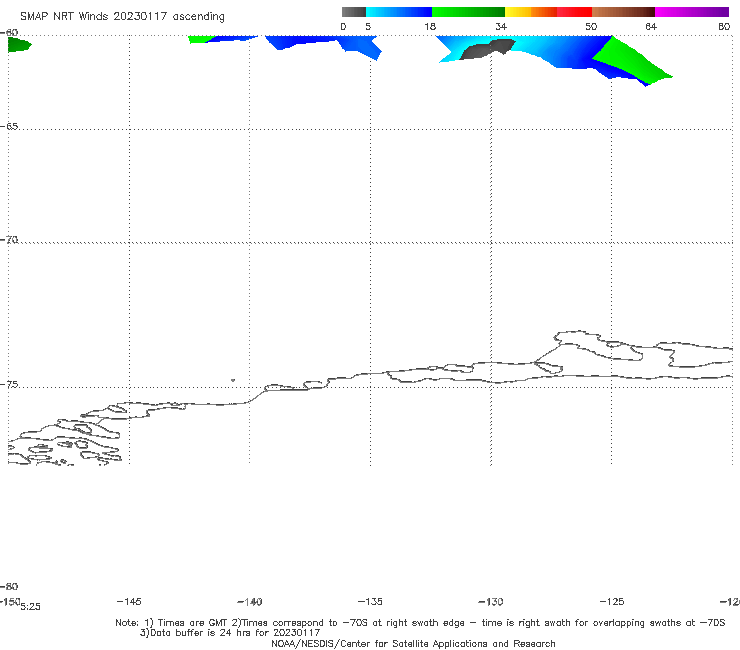Click the note line starting "Note: 1) Times are GMT"
740x650 pixels.
click(x=420, y=623)
